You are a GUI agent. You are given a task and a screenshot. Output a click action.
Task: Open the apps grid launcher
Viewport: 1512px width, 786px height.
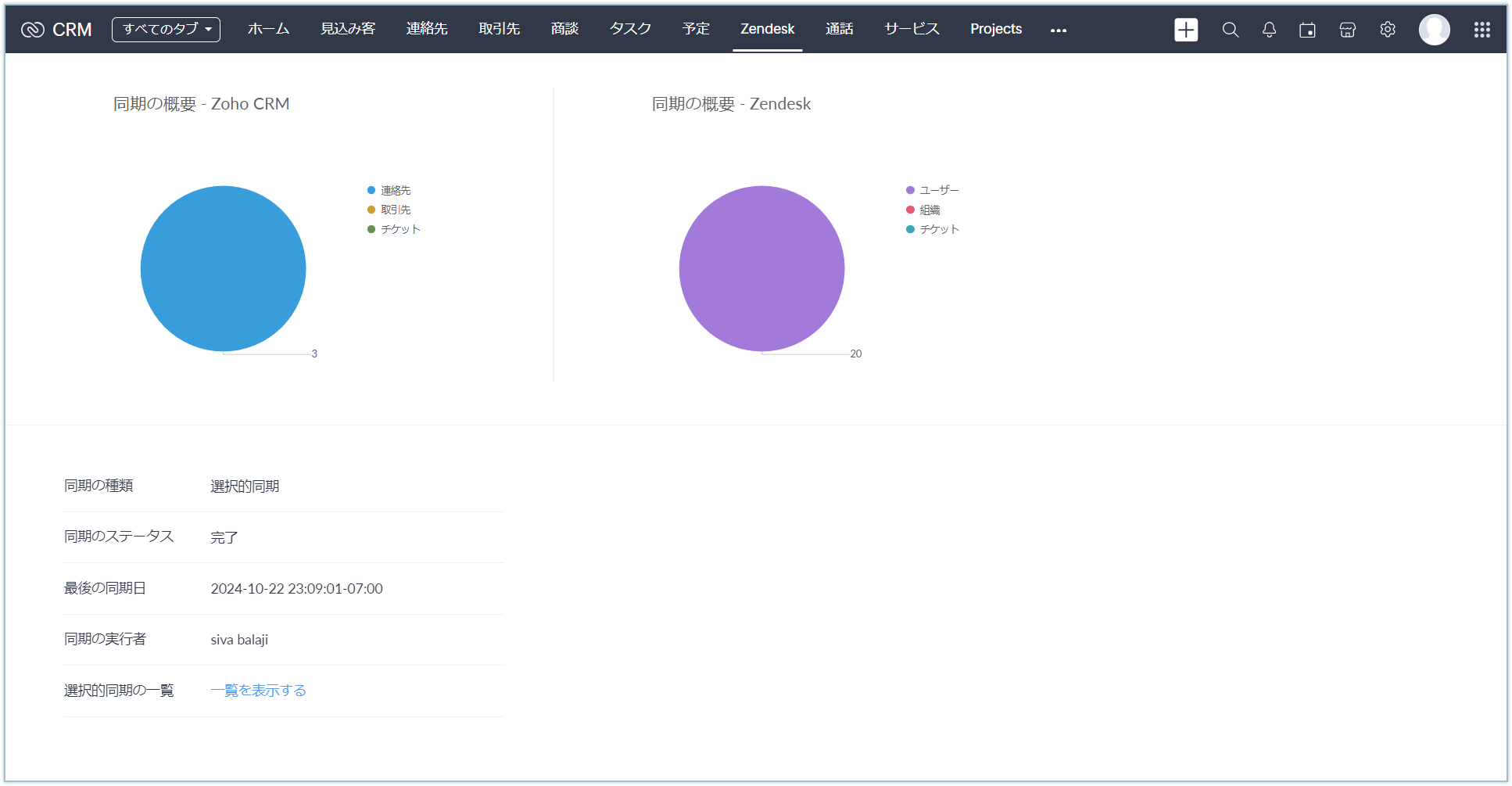click(x=1482, y=30)
